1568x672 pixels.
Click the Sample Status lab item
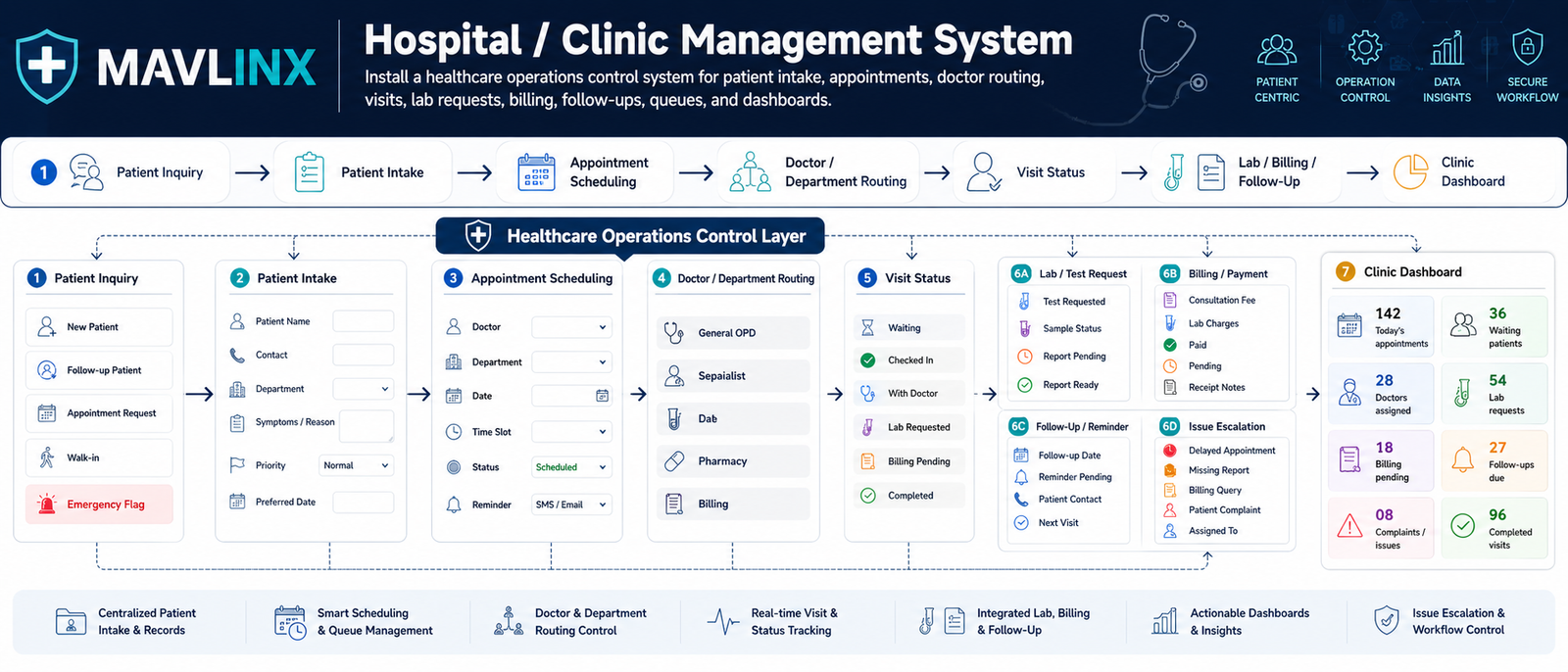1059,329
